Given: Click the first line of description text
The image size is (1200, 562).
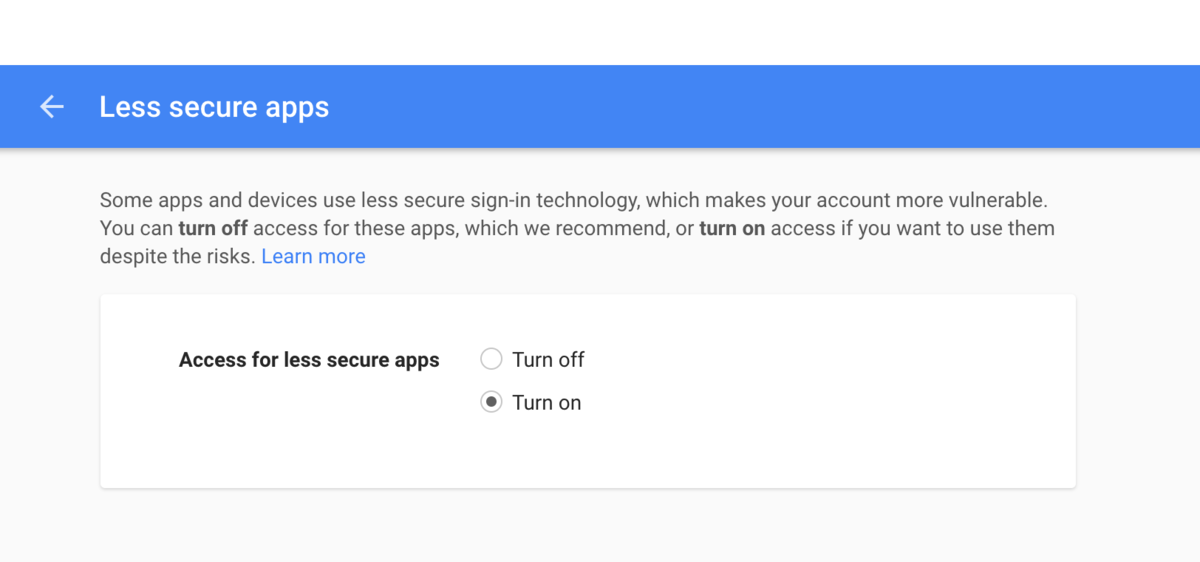Looking at the screenshot, I should (x=574, y=200).
